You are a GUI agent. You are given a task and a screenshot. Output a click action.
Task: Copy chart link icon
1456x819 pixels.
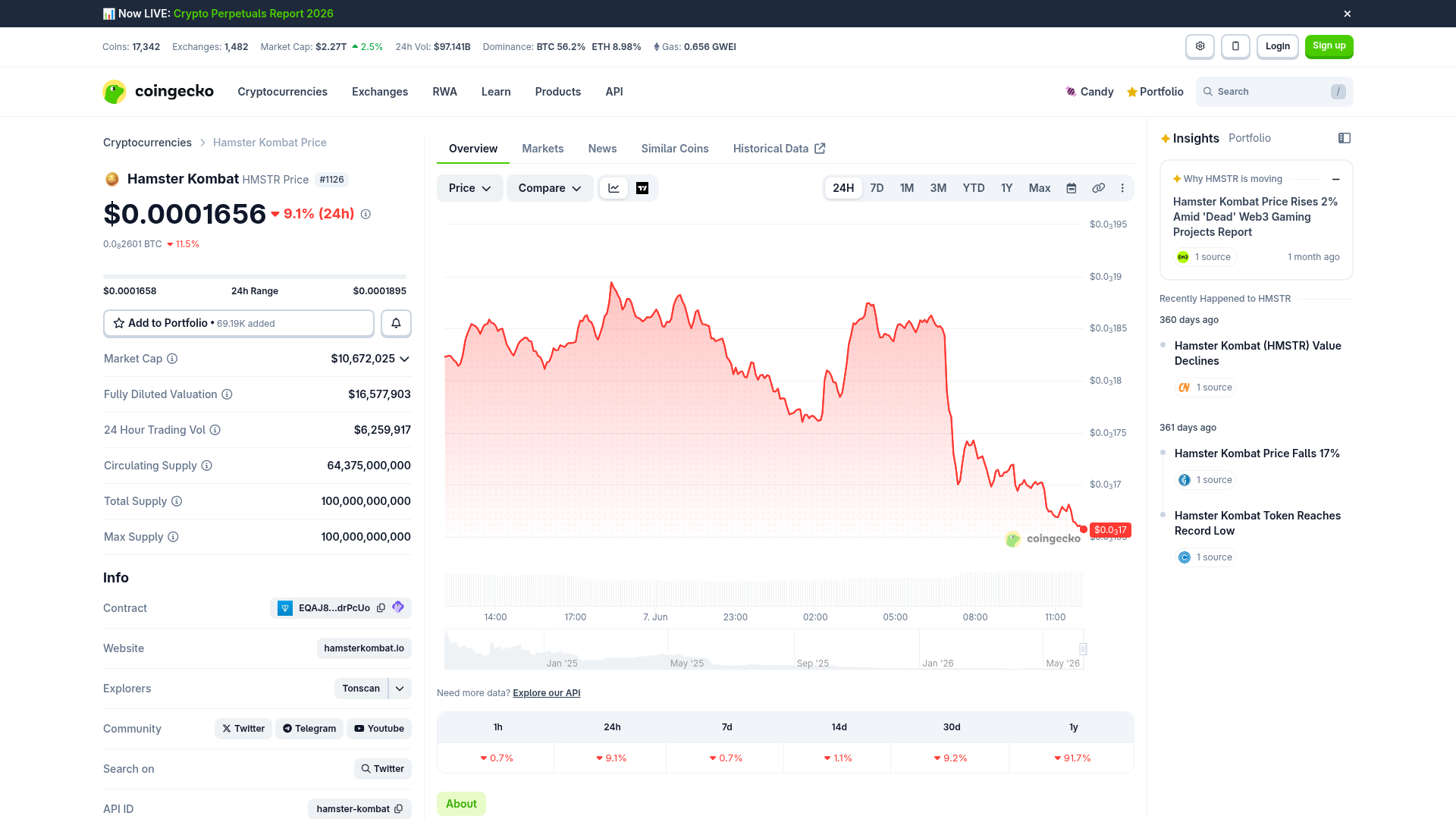tap(1098, 188)
